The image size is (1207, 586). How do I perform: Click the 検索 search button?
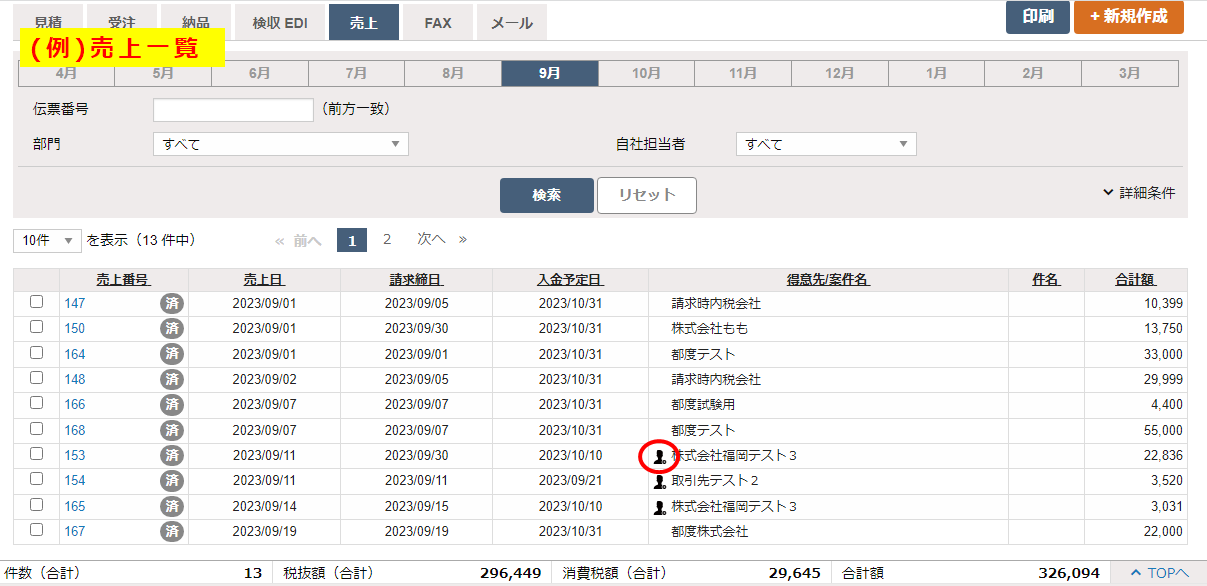pos(546,195)
